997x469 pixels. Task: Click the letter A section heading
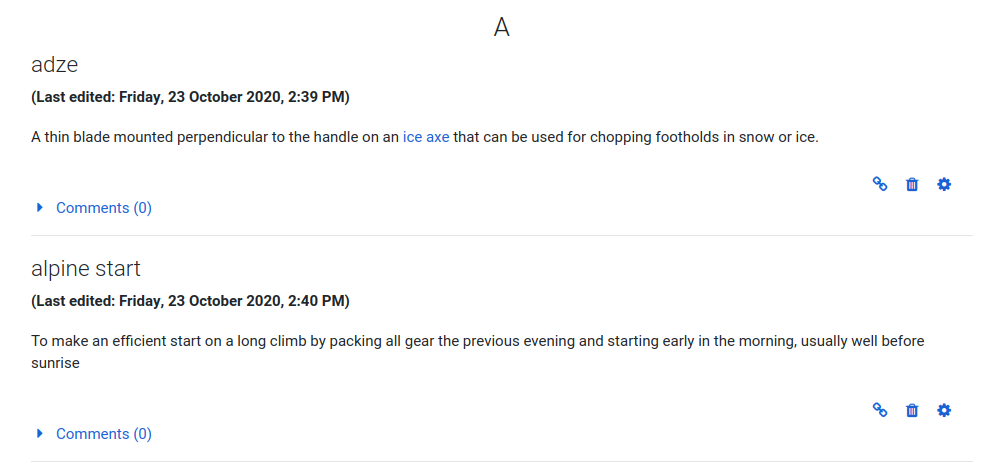[x=502, y=27]
